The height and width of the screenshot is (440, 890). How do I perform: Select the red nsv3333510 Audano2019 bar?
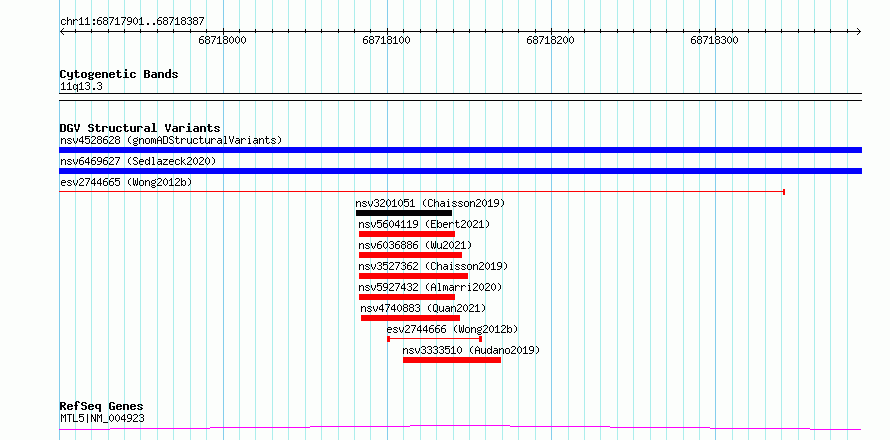452,360
